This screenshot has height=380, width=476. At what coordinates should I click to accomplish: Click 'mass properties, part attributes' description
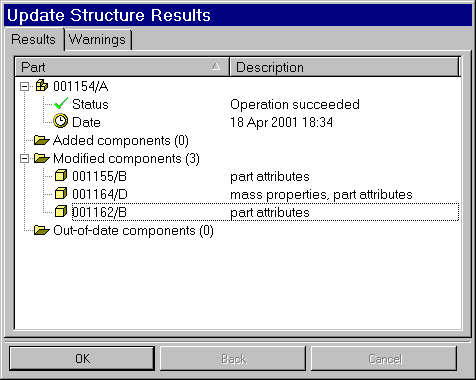coord(321,194)
